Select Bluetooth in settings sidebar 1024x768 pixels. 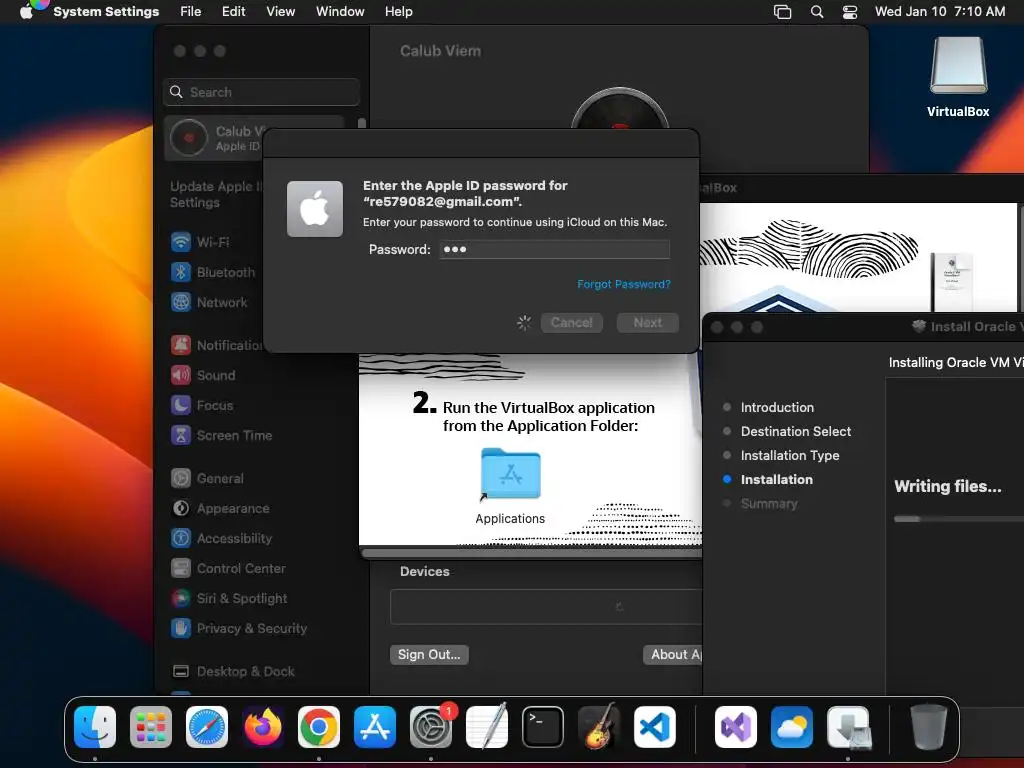[x=212, y=272]
